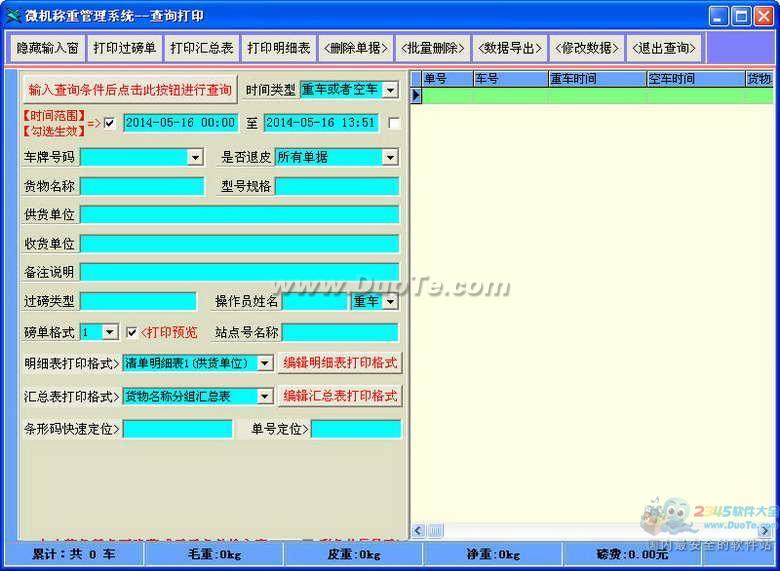Tick the checkbox after the end time field
This screenshot has width=780, height=571.
(394, 123)
